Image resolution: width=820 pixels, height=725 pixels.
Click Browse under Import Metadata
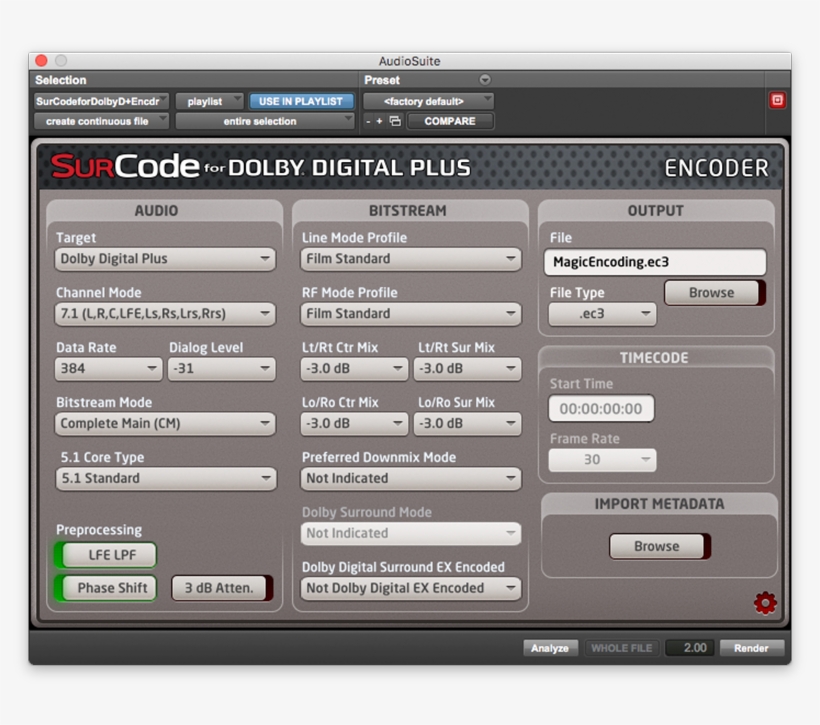click(x=659, y=546)
